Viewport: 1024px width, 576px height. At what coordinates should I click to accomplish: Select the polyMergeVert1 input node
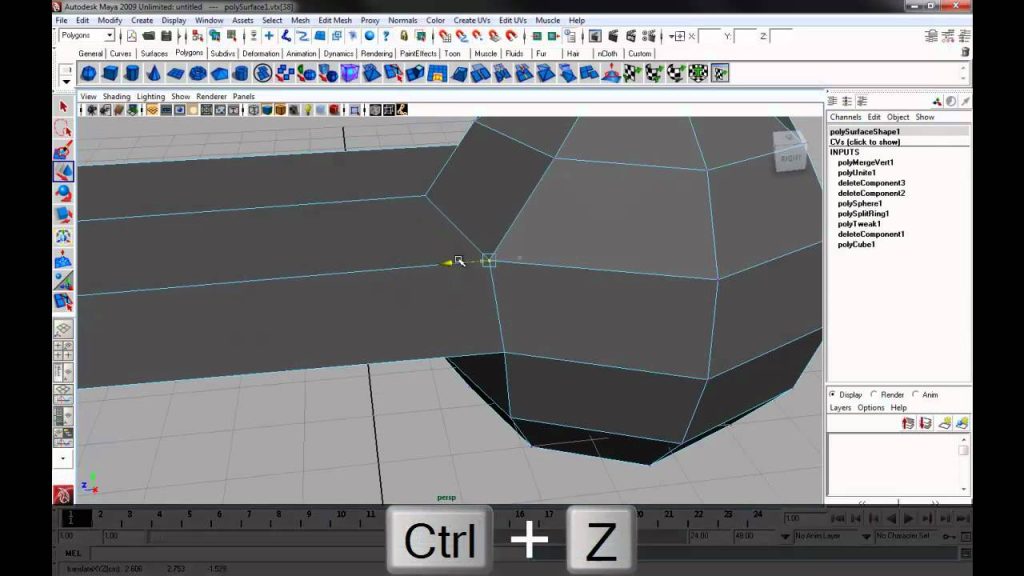865,163
